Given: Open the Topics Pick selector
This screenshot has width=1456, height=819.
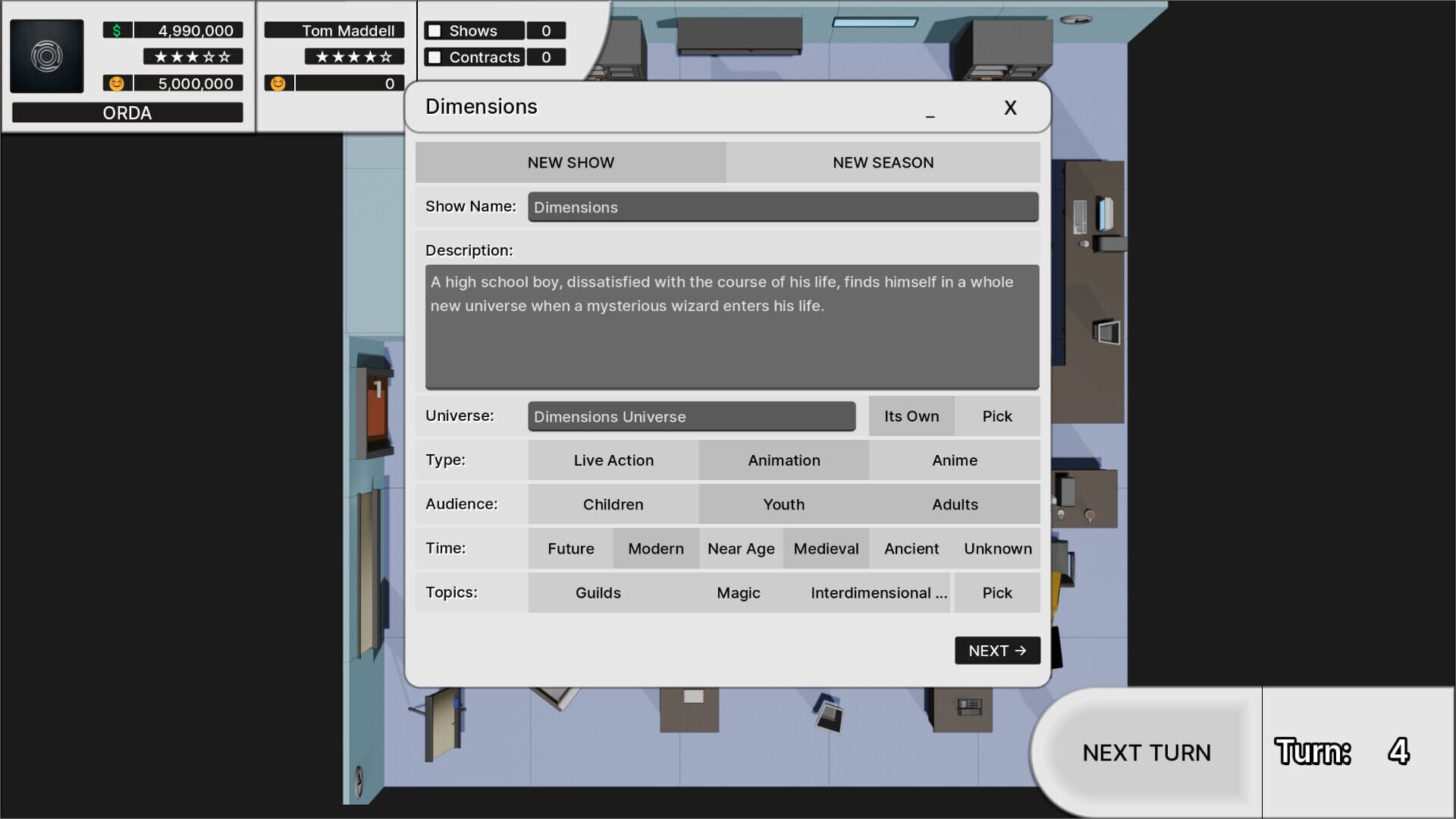Looking at the screenshot, I should coord(997,592).
